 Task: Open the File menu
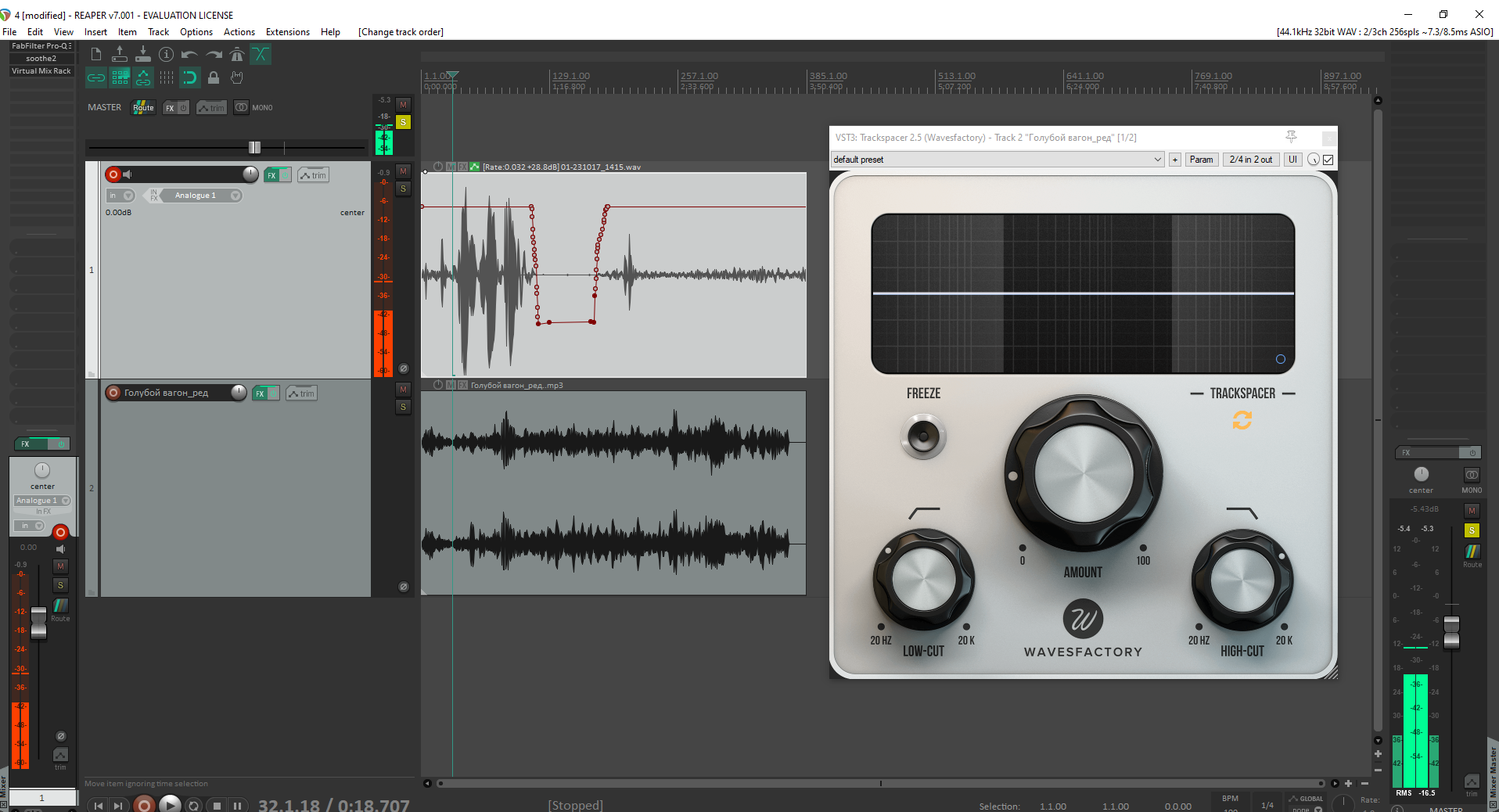[x=9, y=32]
